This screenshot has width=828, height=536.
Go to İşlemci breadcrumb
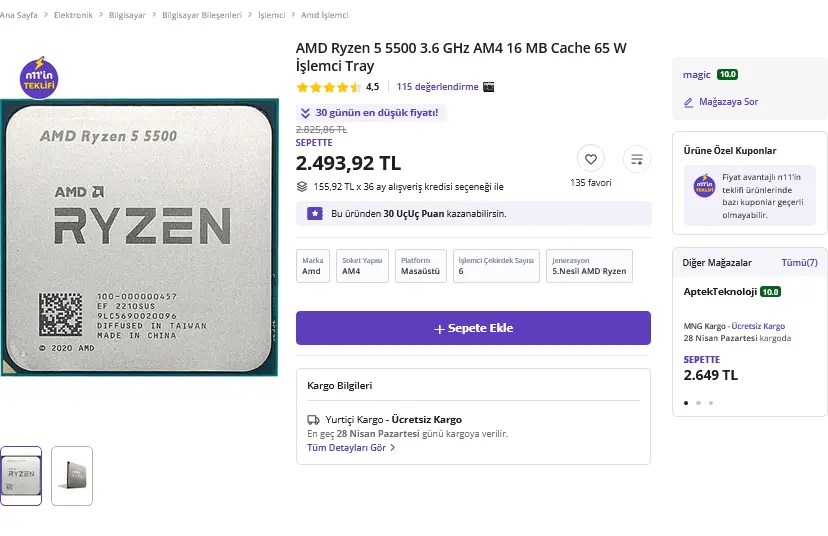click(x=271, y=15)
